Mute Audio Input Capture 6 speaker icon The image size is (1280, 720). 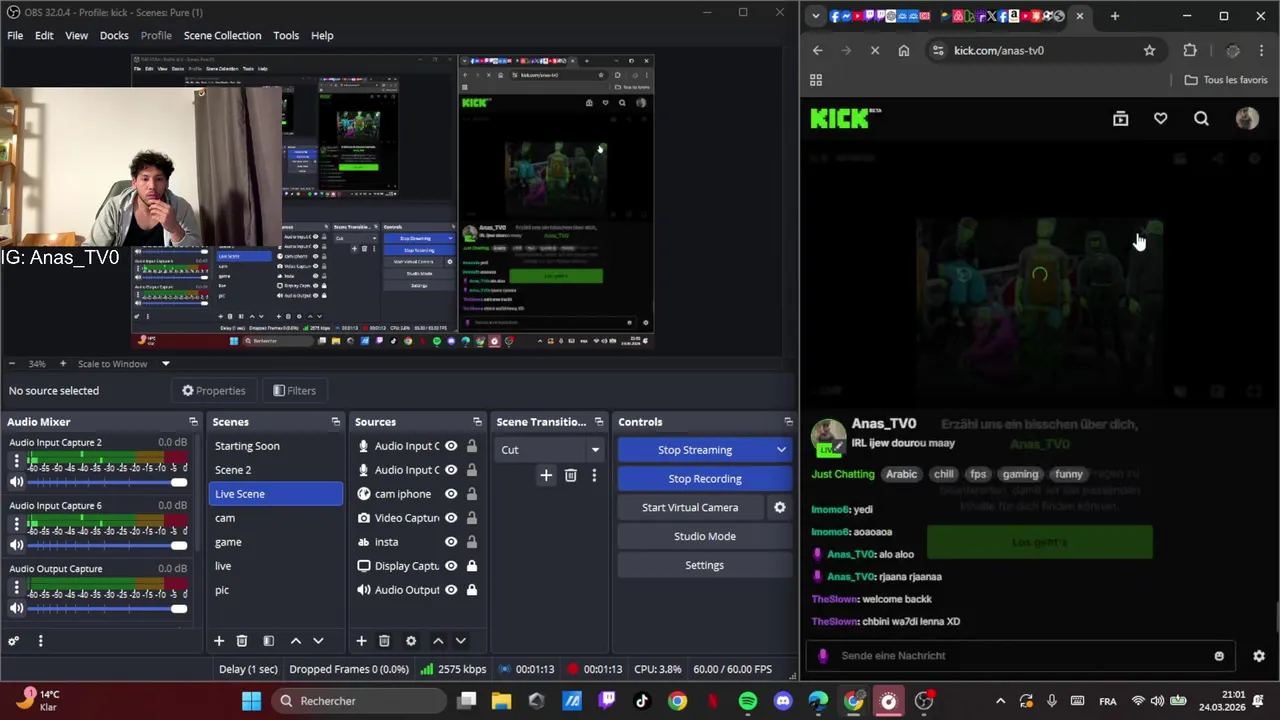[16, 545]
